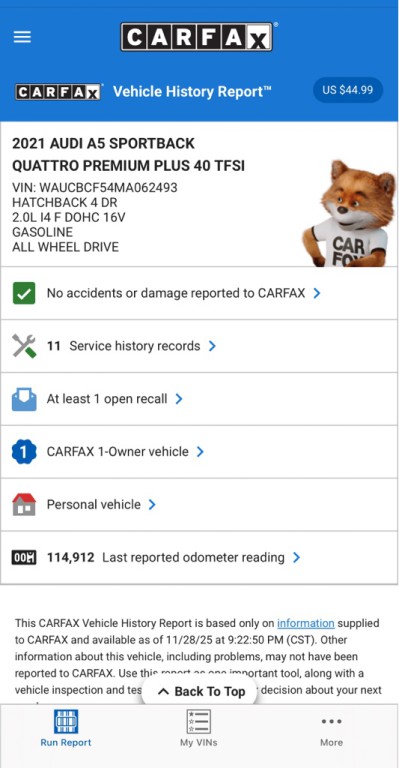Image resolution: width=399 pixels, height=768 pixels.
Task: Tap the CARFAX logo in header
Action: coord(196,37)
